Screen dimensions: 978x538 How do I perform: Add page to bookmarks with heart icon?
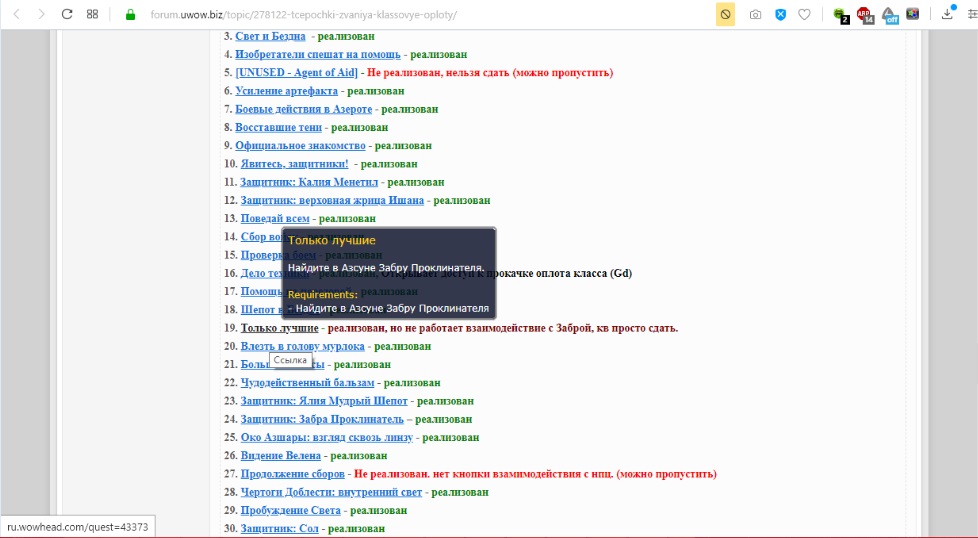804,14
